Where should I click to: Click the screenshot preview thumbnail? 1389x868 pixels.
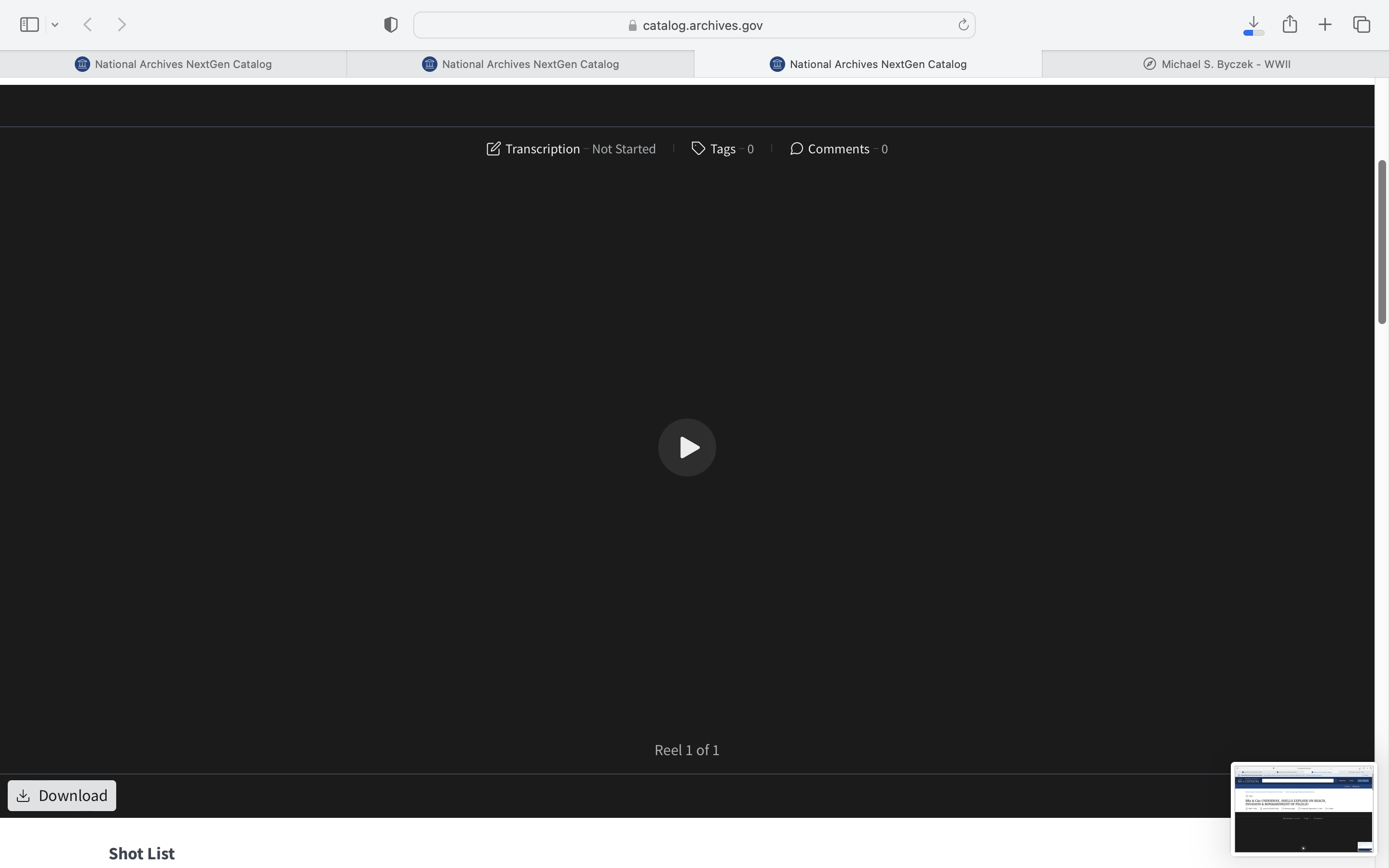point(1303,808)
